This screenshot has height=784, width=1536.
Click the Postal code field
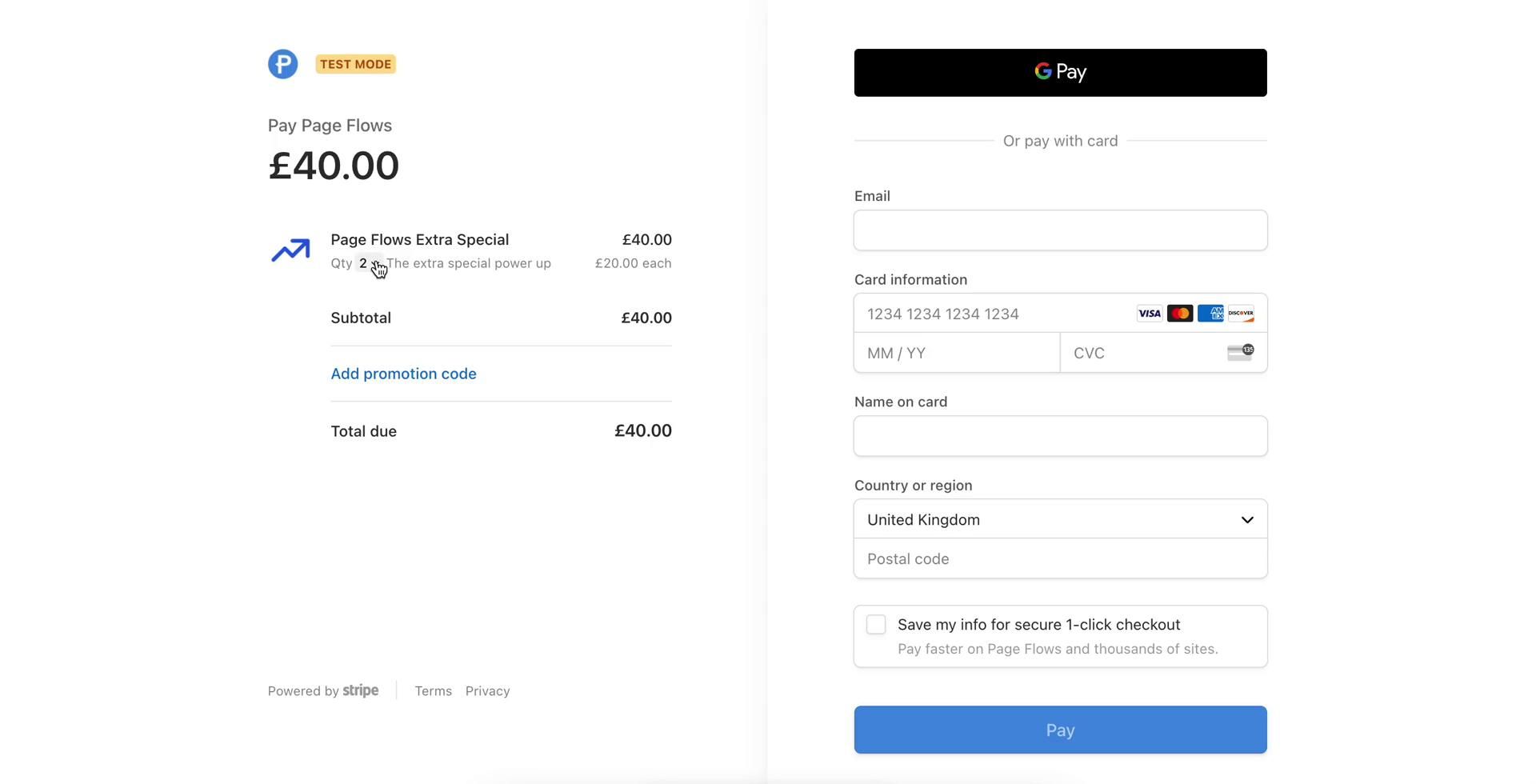1059,559
